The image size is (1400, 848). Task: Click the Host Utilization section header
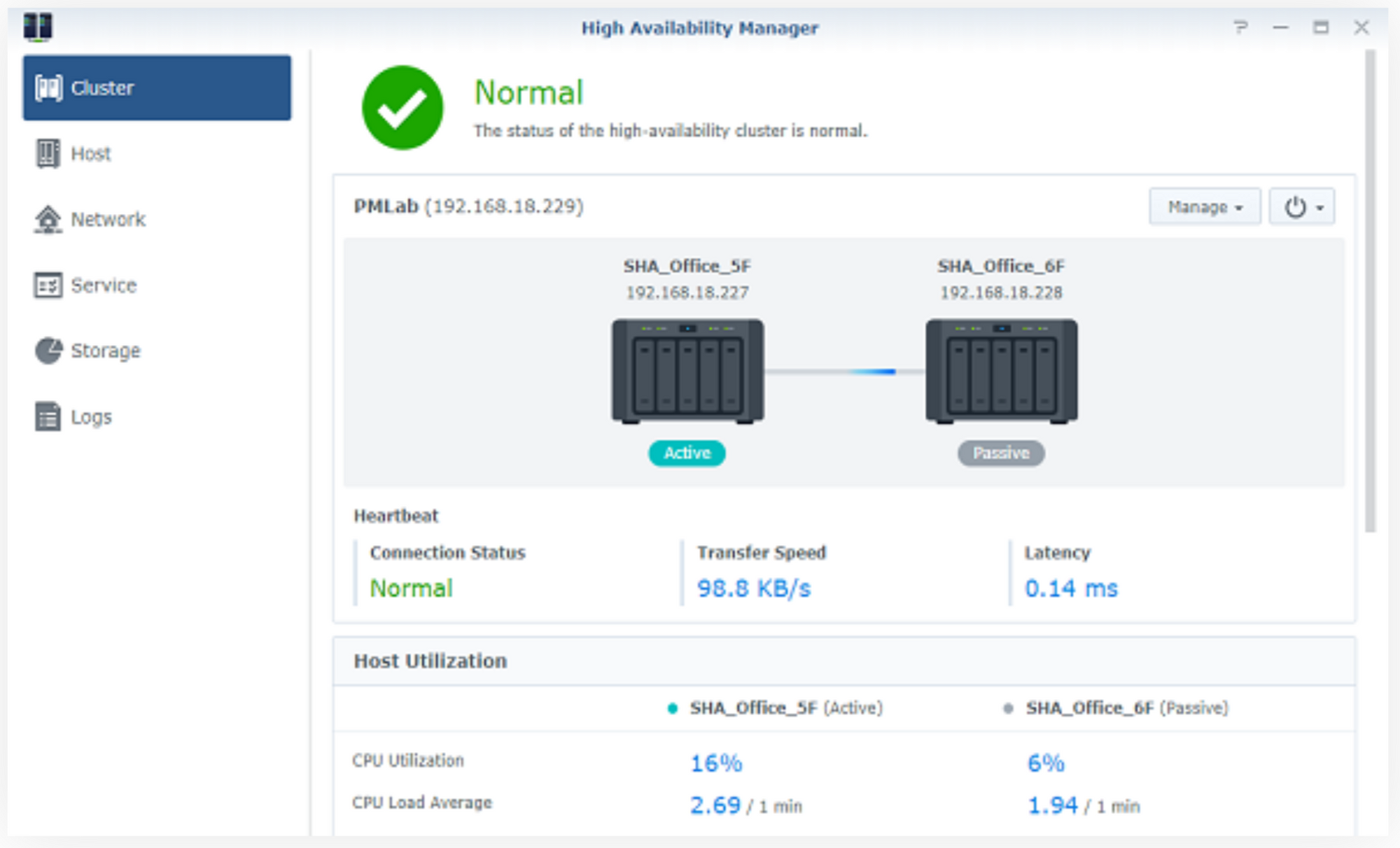[x=430, y=661]
